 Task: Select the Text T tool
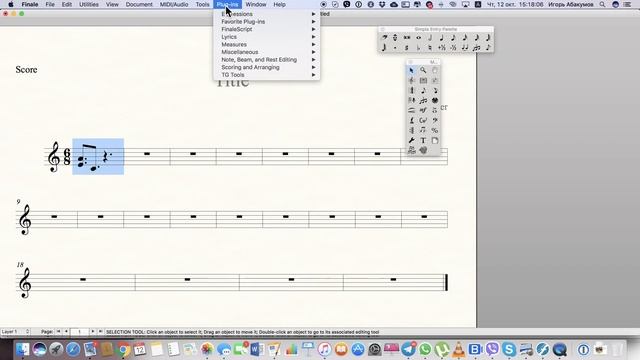(x=423, y=140)
